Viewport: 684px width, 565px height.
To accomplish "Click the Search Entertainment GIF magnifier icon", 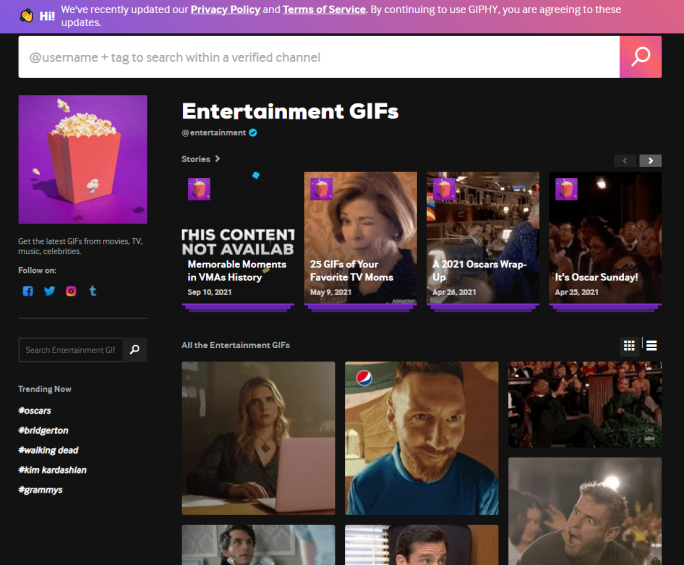I will pyautogui.click(x=135, y=349).
